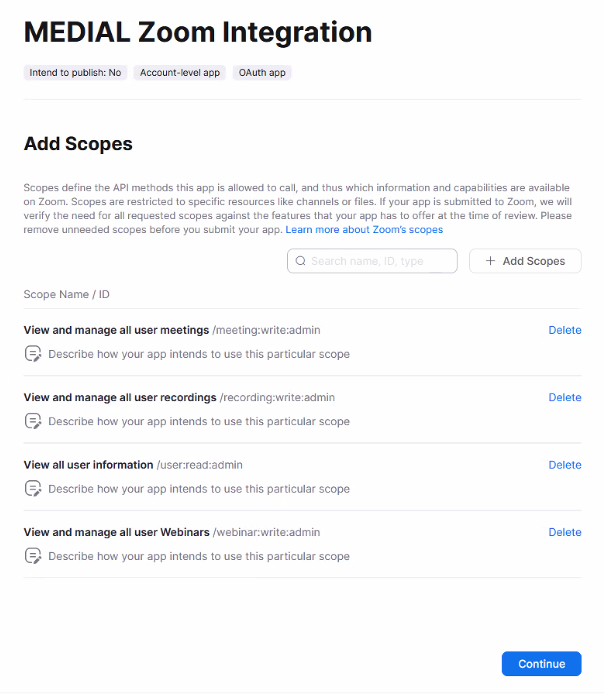Click the meetings scope description text

[199, 354]
